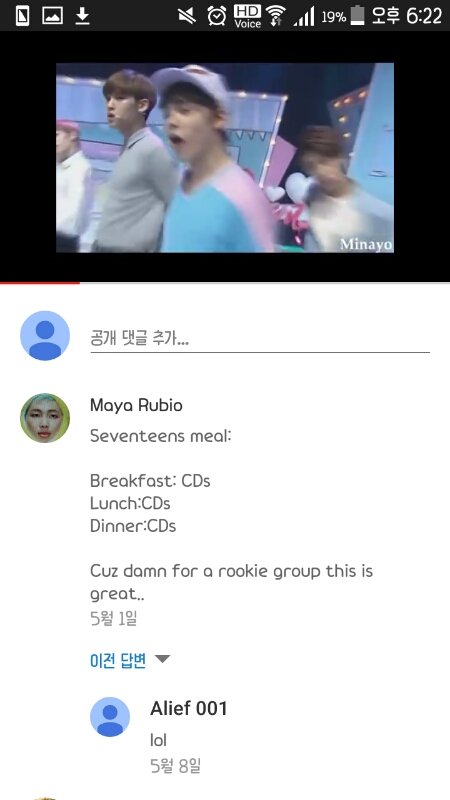Tap the alarm clock status icon
Screen dimensions: 450x800
click(217, 16)
